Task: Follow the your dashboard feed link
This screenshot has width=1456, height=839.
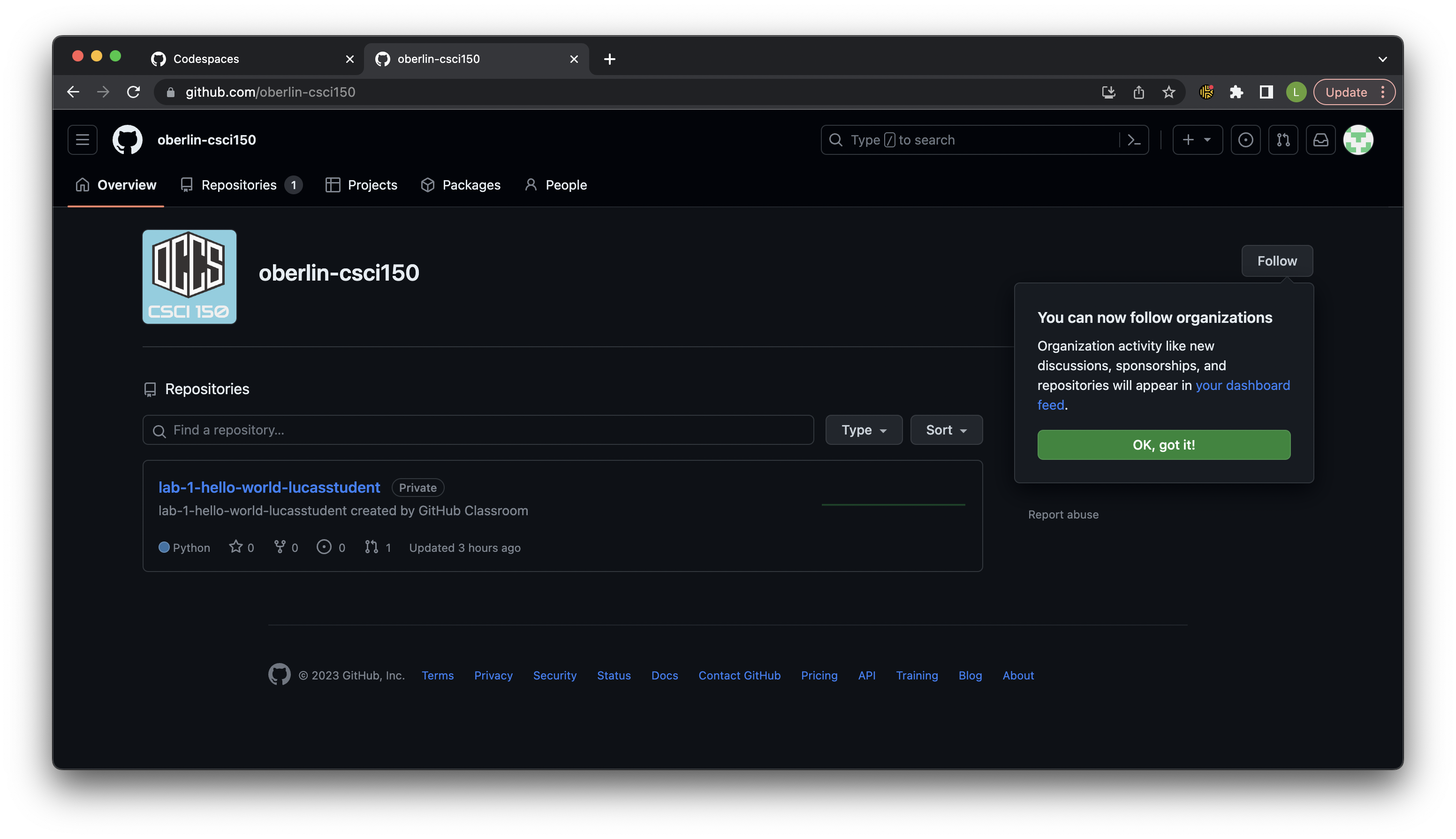Action: tap(1242, 386)
